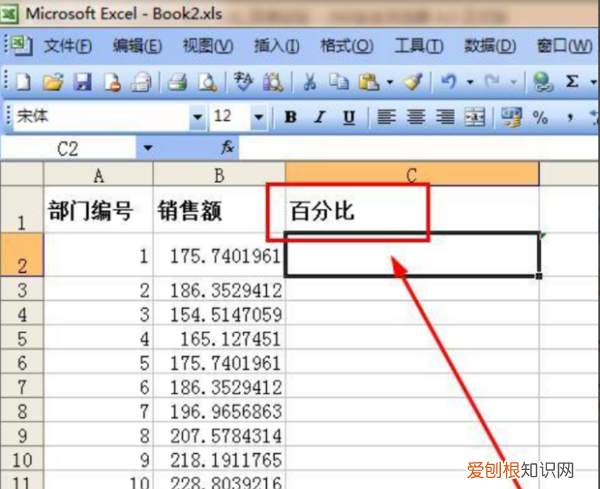Activate the Format Painter brush
This screenshot has height=489, width=600.
tap(413, 82)
